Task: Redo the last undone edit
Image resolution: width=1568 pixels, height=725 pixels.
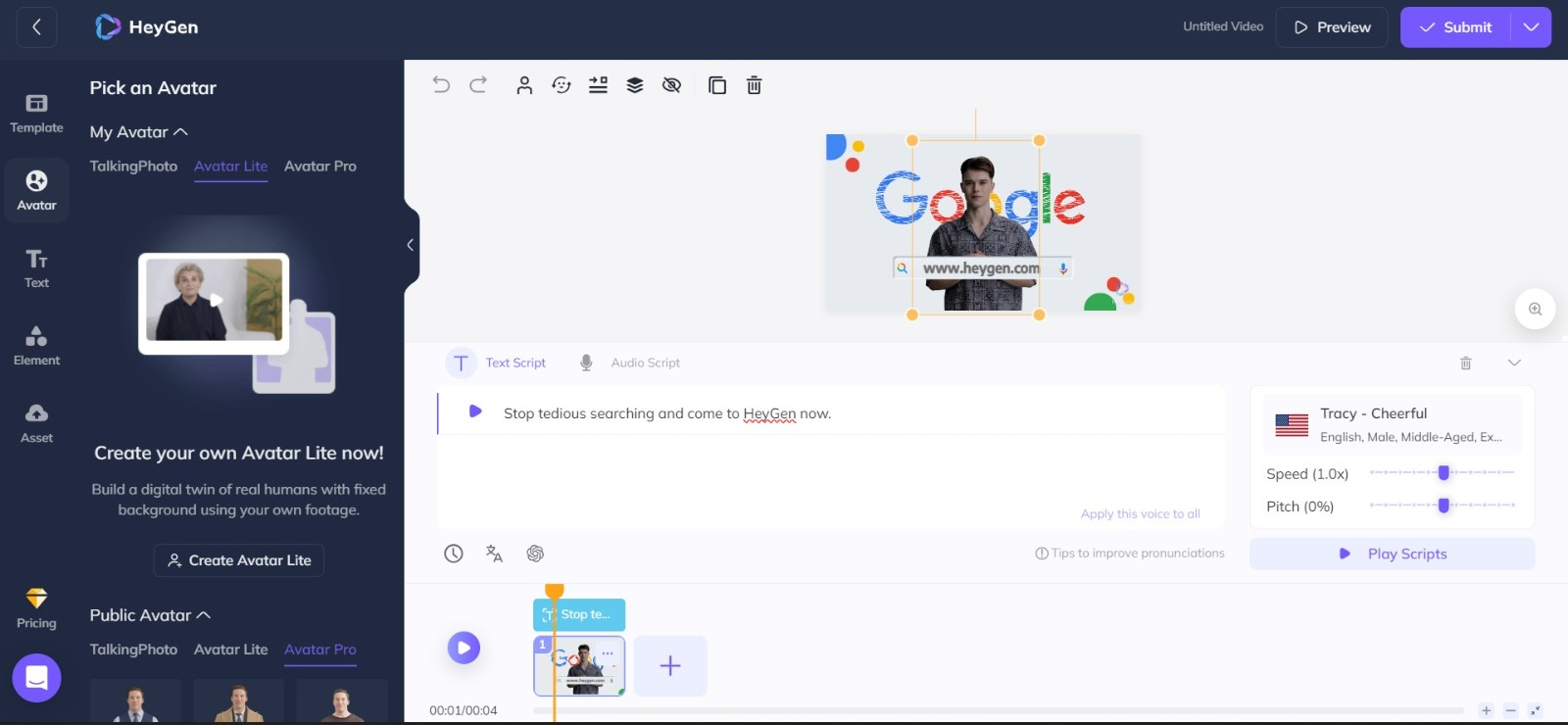Action: 478,85
